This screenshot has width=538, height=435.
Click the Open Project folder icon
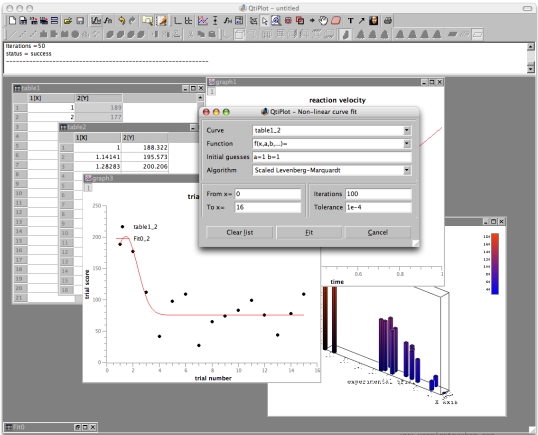click(x=68, y=21)
